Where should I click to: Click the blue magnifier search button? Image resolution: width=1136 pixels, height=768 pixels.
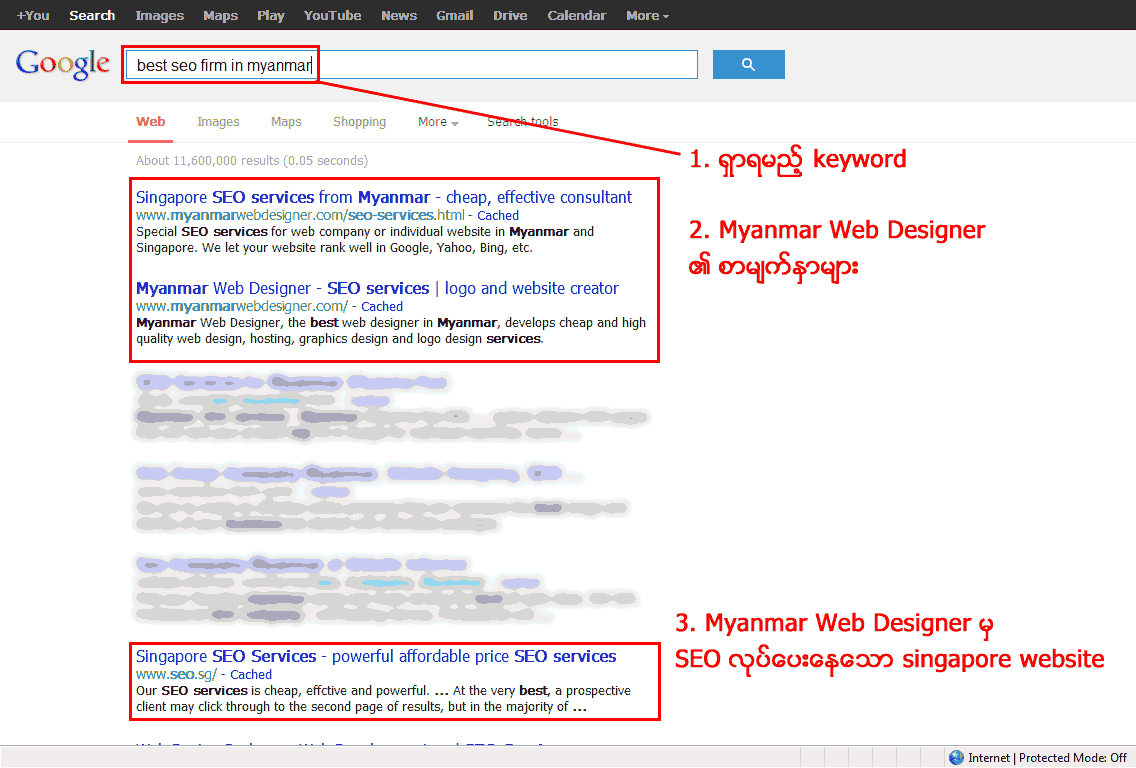pyautogui.click(x=748, y=64)
